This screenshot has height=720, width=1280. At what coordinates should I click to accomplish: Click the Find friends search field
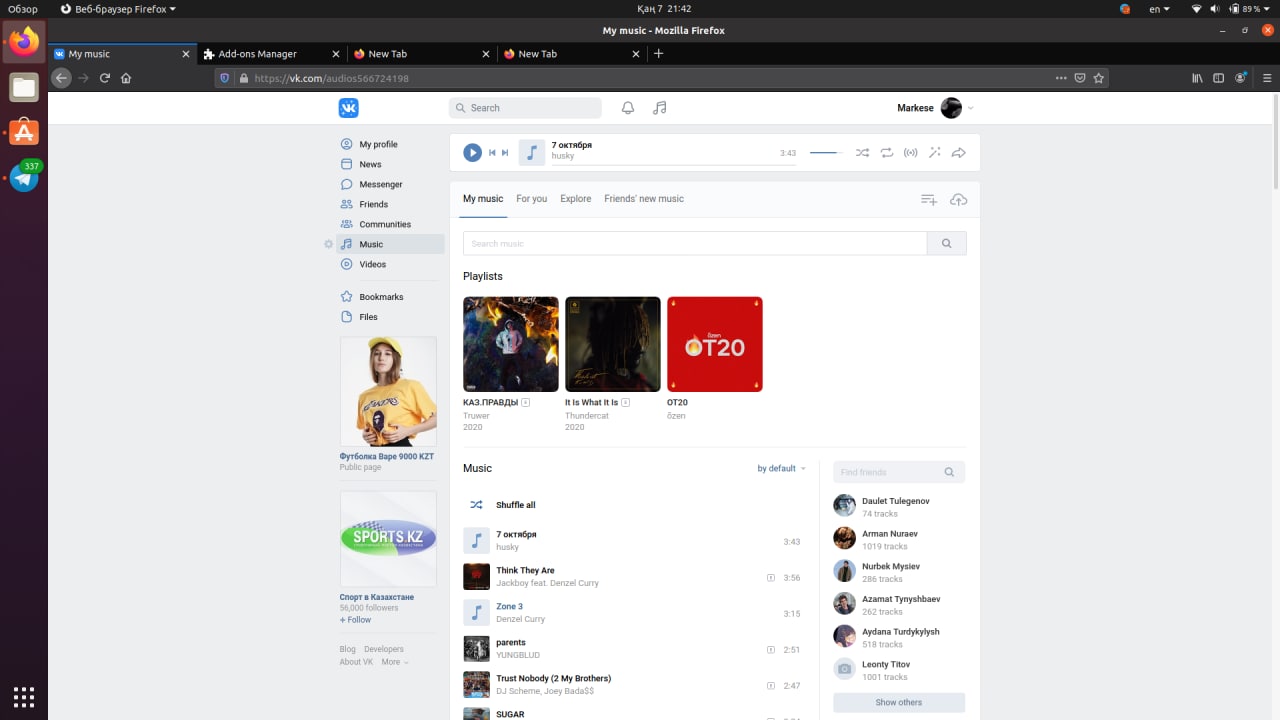click(x=899, y=472)
